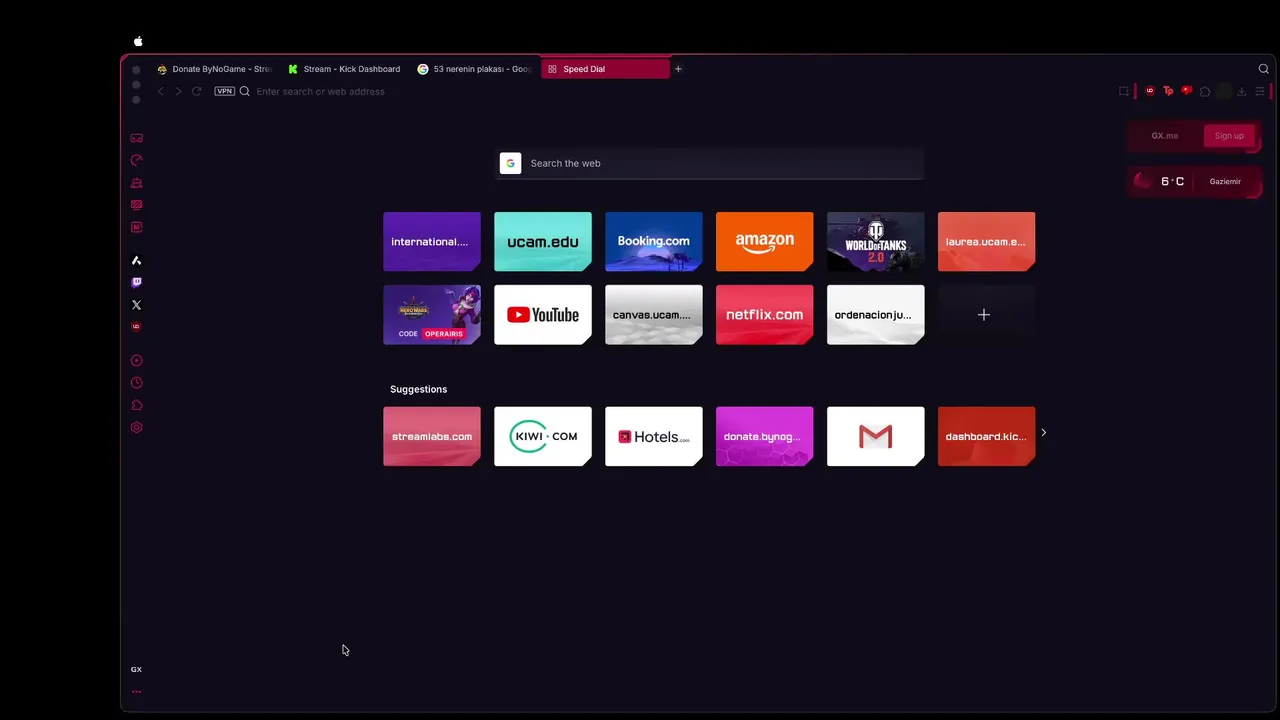This screenshot has width=1280, height=720.
Task: Open a new tab with plus
Action: [678, 69]
